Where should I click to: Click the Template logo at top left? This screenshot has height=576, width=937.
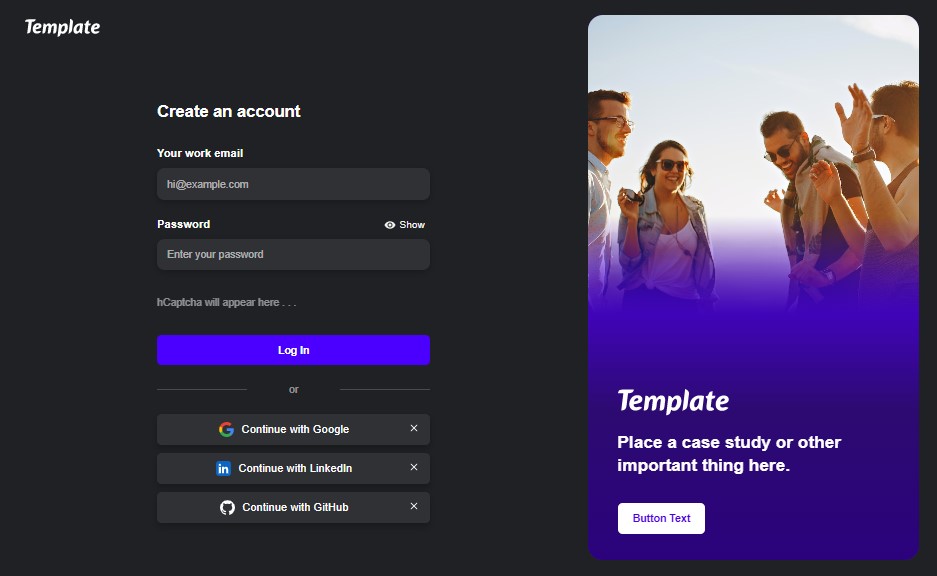(x=62, y=27)
